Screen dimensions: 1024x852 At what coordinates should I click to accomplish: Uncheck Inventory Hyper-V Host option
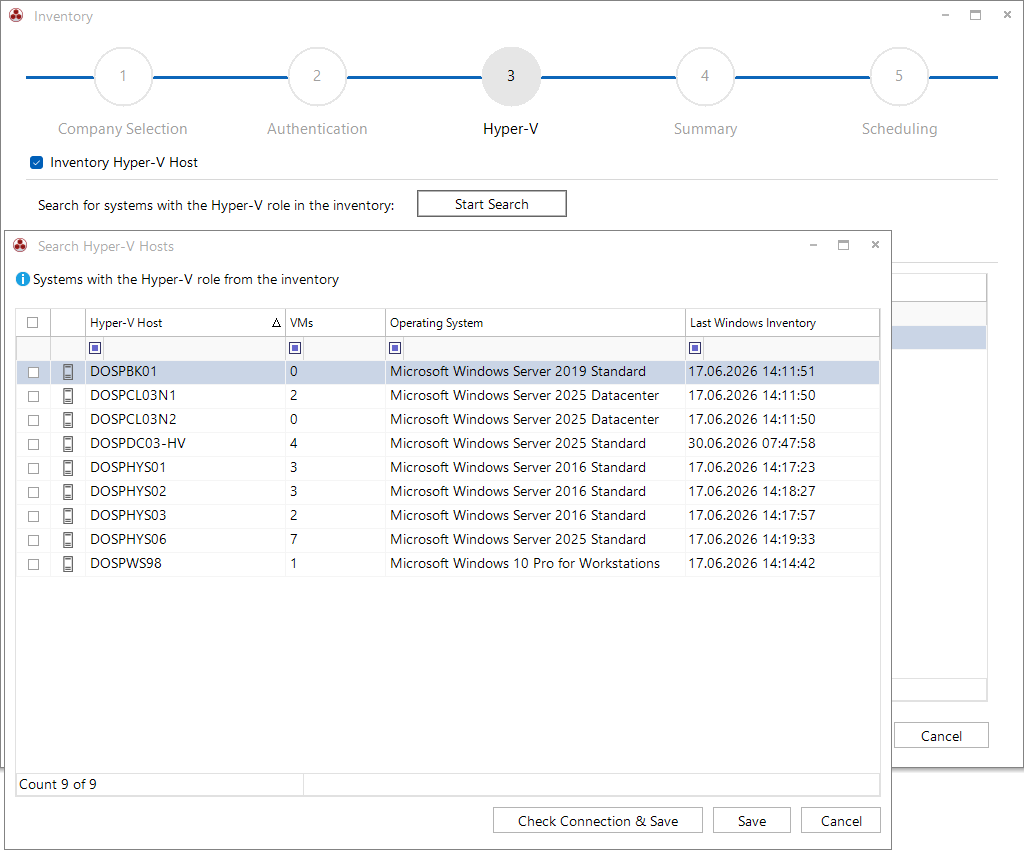[x=37, y=163]
